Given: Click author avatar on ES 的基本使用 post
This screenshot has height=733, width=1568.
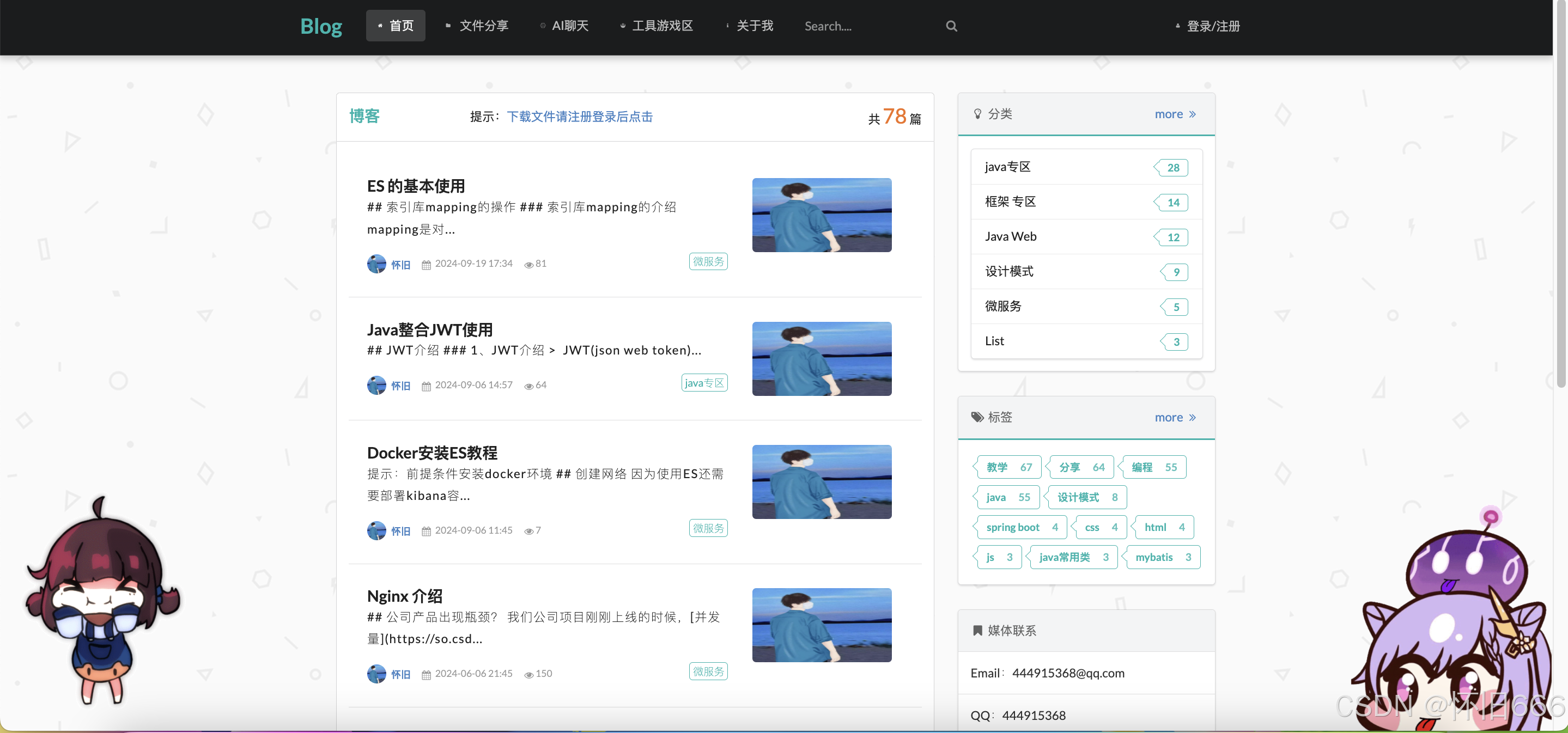Looking at the screenshot, I should click(x=376, y=264).
